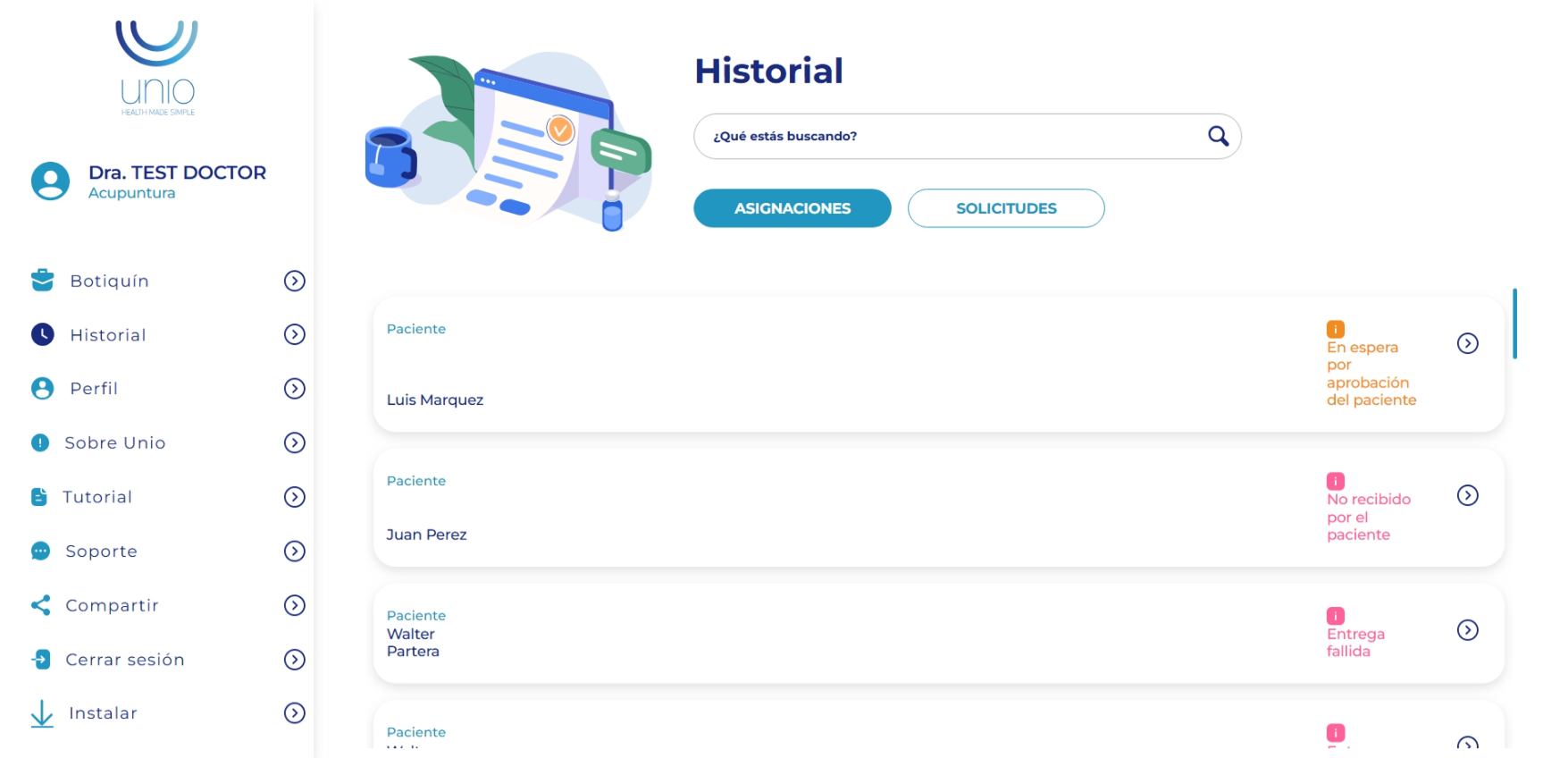The height and width of the screenshot is (758, 1568).
Task: Switch to the SOLICITUDES tab
Action: pos(1005,208)
